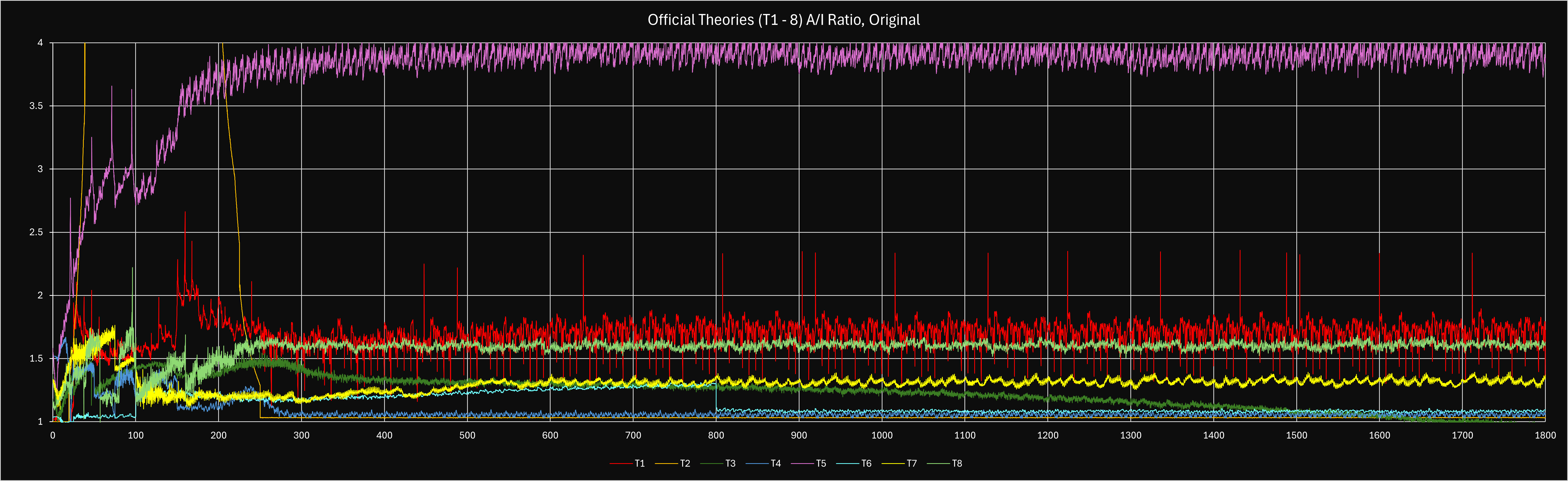Click the y-axis label 2.5
The height and width of the screenshot is (481, 1568).
click(36, 232)
